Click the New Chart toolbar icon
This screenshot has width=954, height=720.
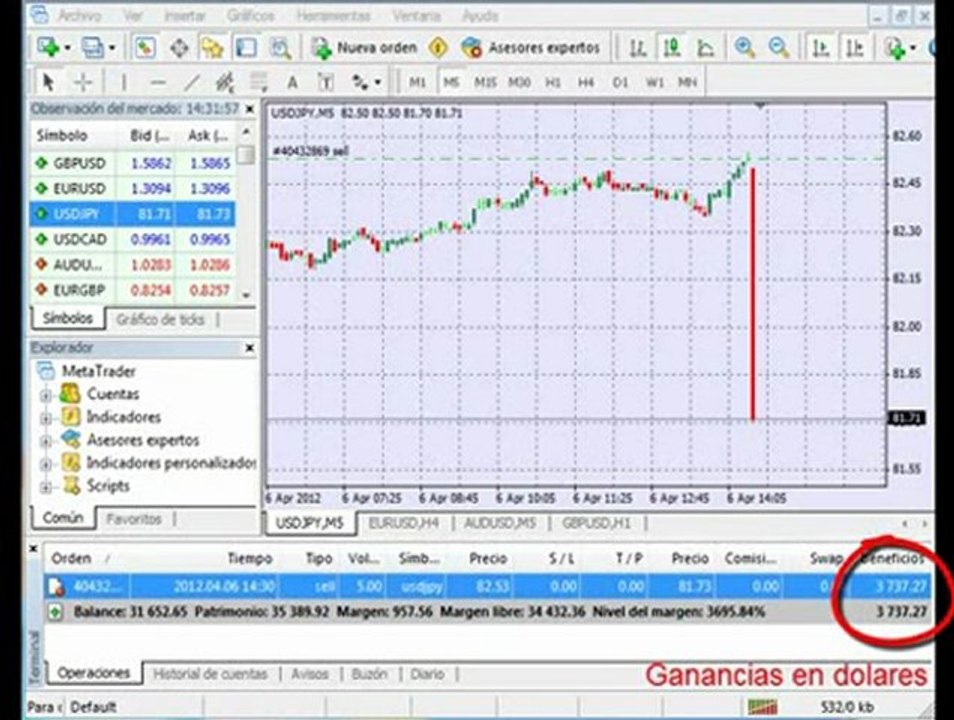(x=48, y=47)
